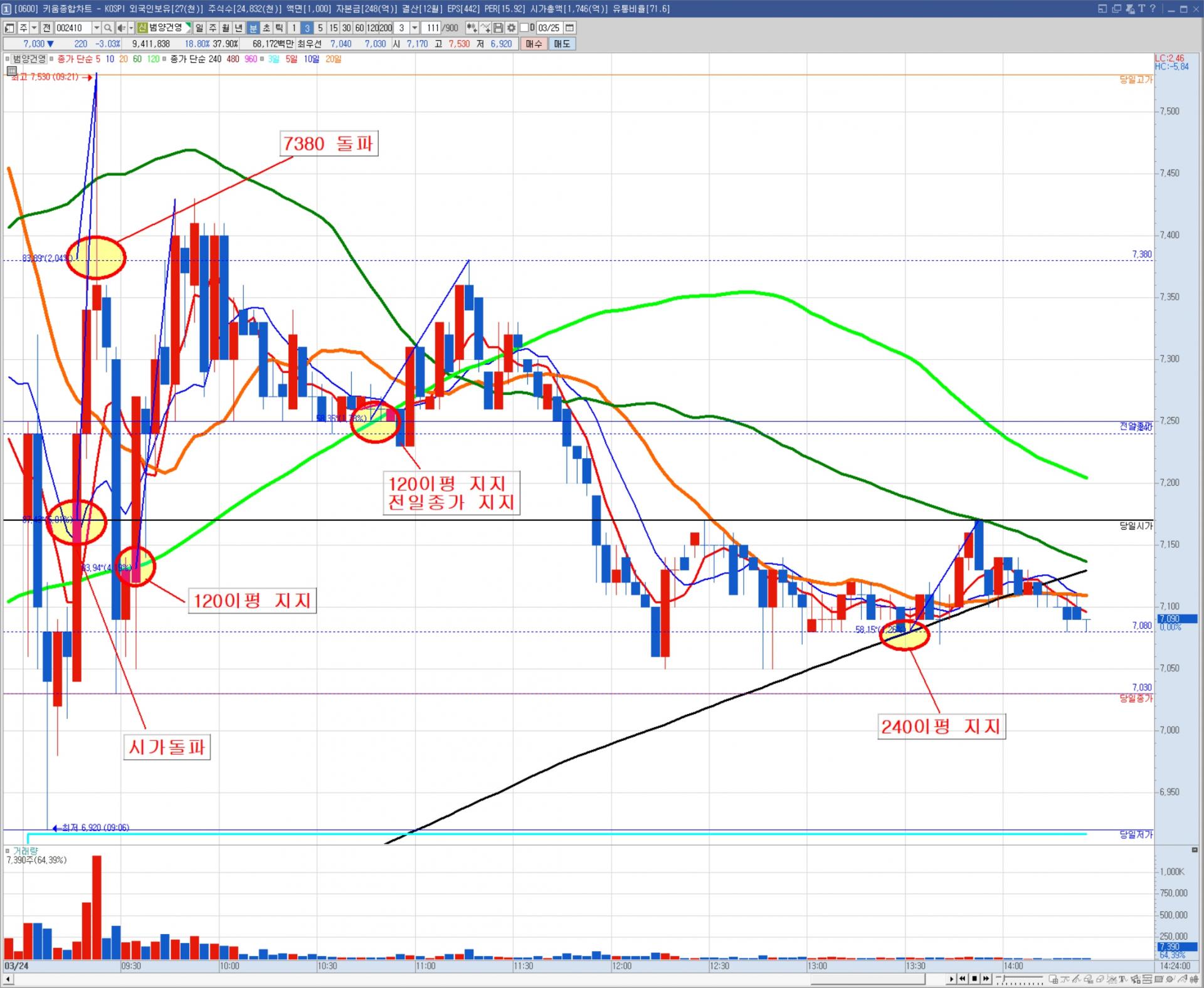The image size is (1204, 988).
Task: Open the date picker calendar icon
Action: tap(569, 28)
